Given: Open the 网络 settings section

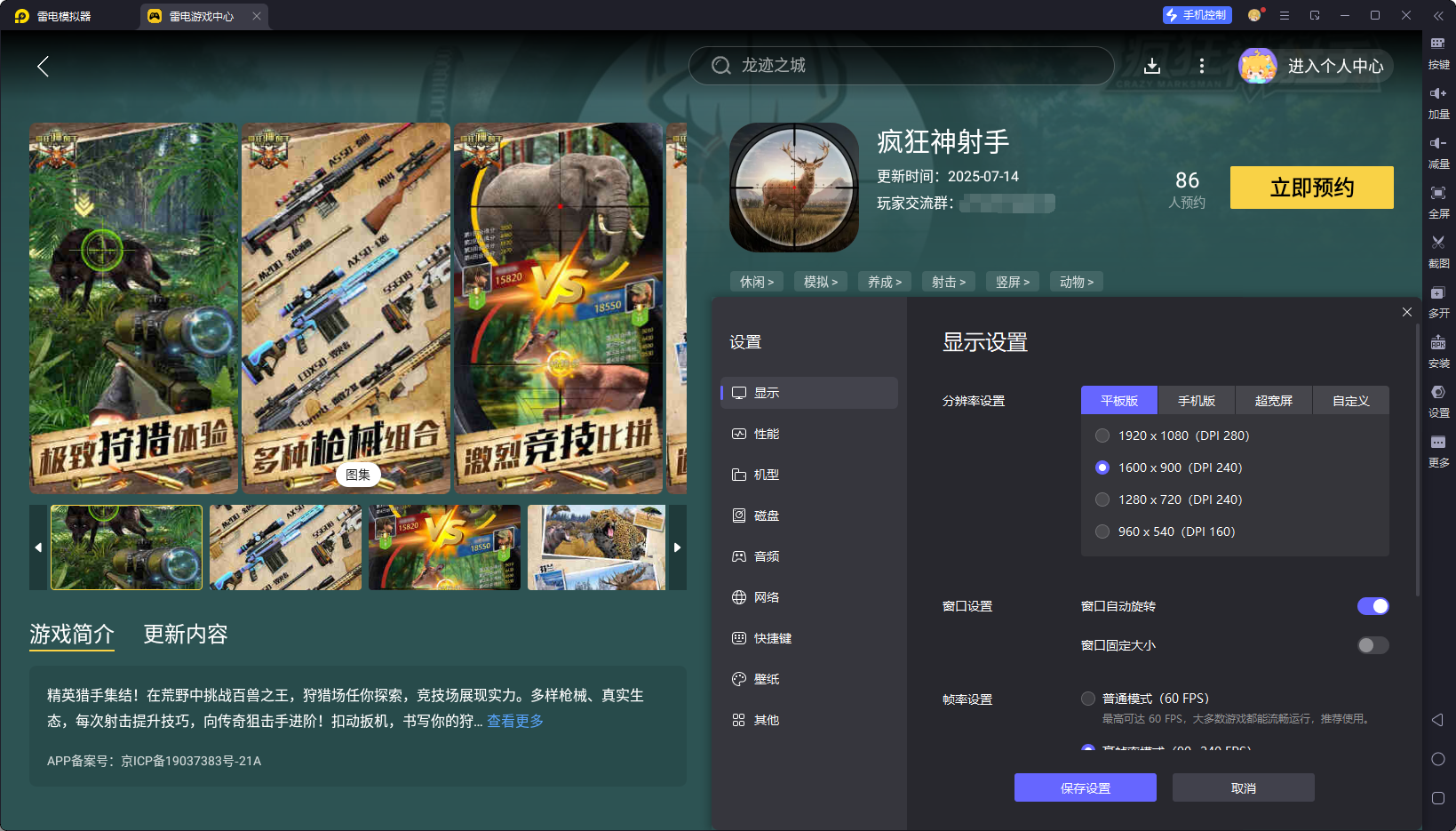Looking at the screenshot, I should coord(809,597).
